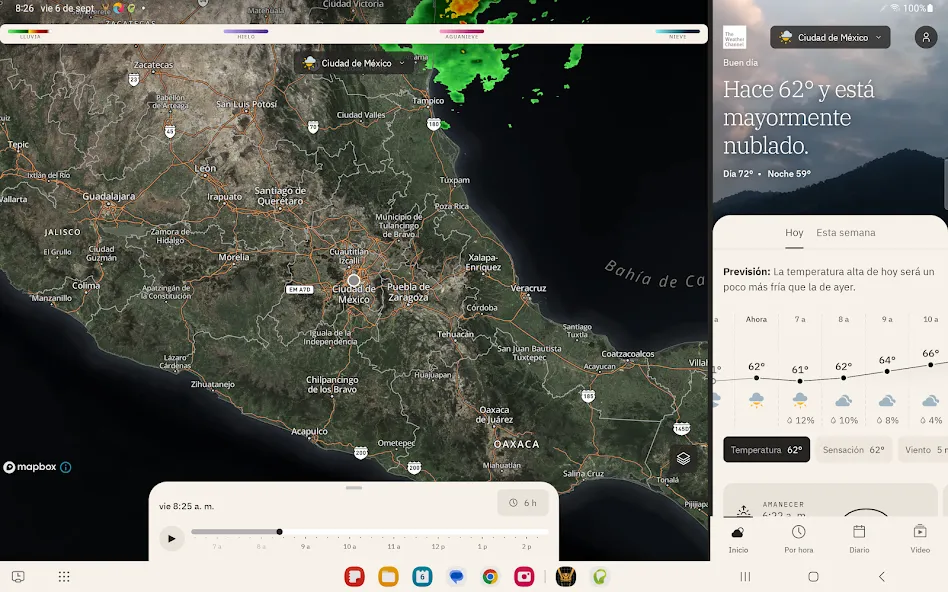Select the Ahora hourly forecast column
948x592 pixels.
coord(756,369)
